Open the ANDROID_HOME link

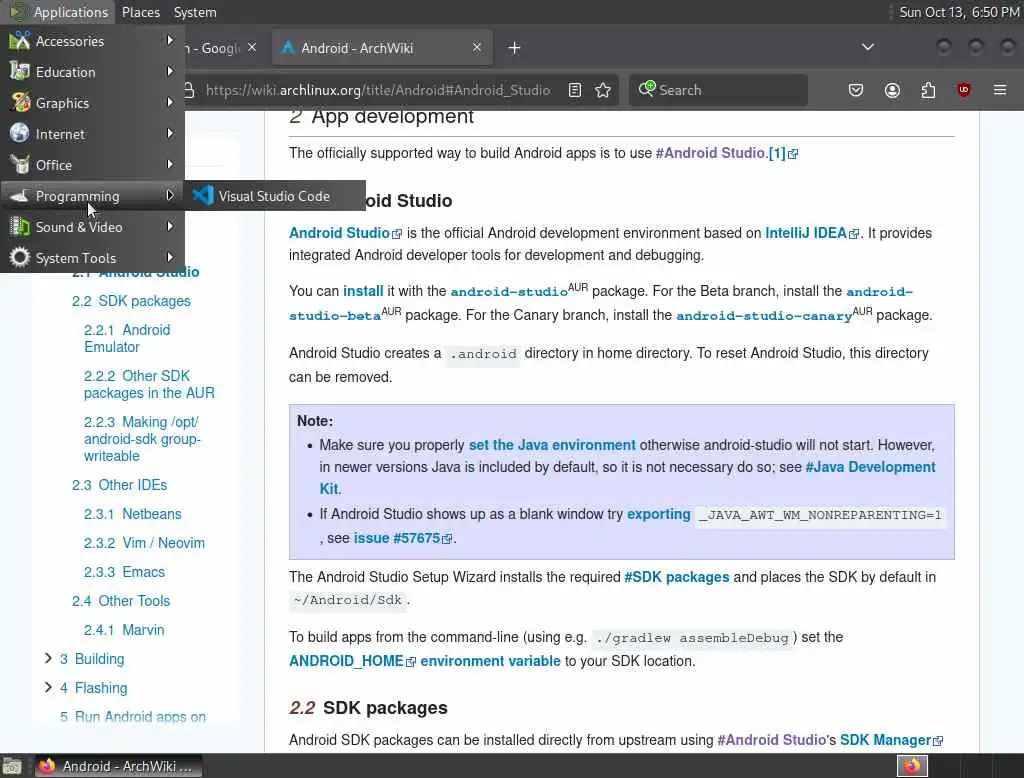pyautogui.click(x=352, y=661)
